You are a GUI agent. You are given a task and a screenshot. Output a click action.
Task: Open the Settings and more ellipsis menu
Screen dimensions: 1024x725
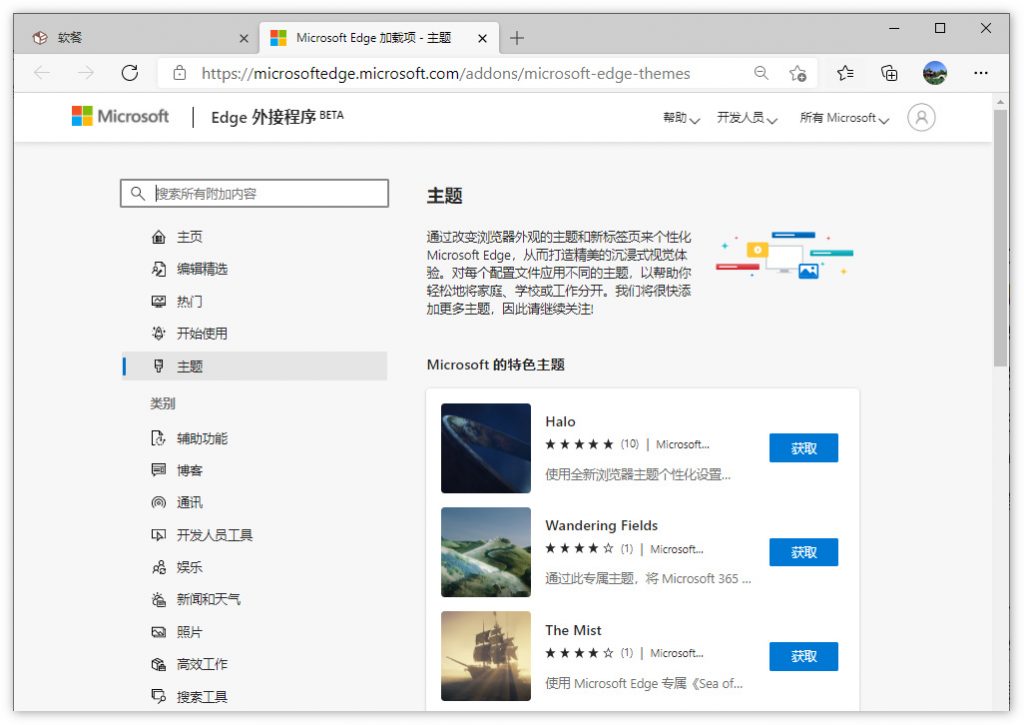point(980,73)
